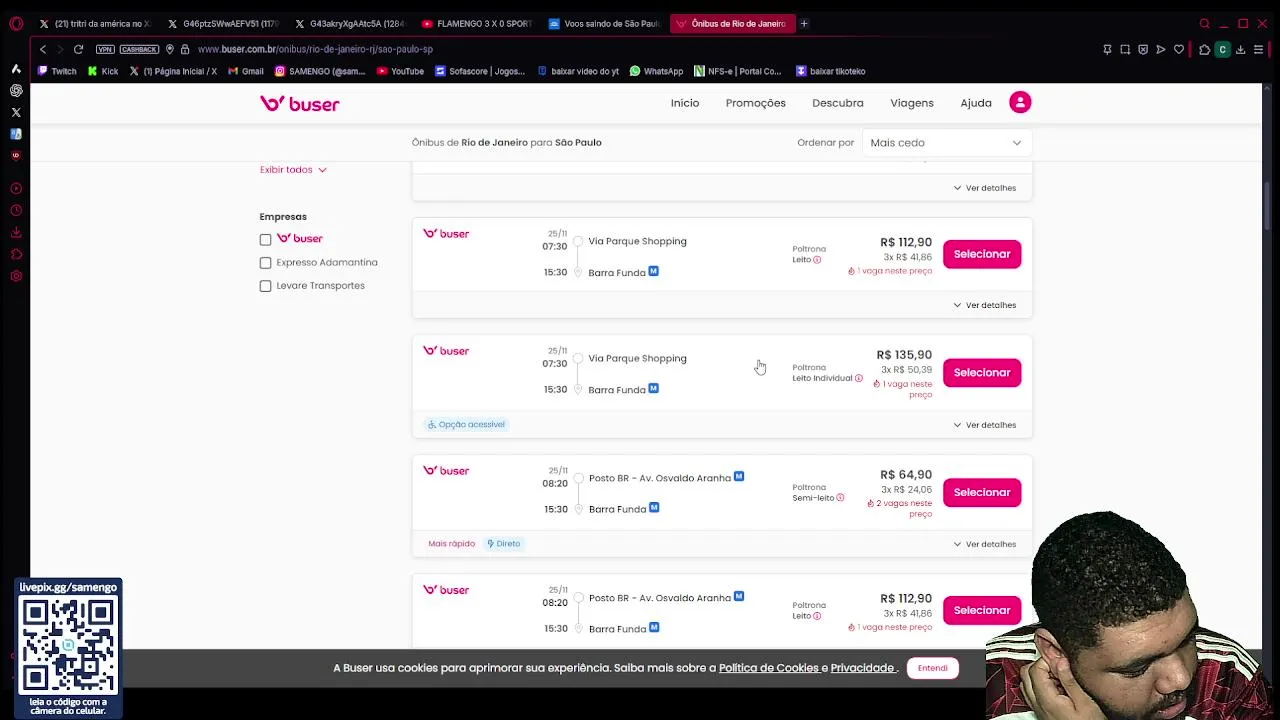Open the Início menu item

click(685, 103)
